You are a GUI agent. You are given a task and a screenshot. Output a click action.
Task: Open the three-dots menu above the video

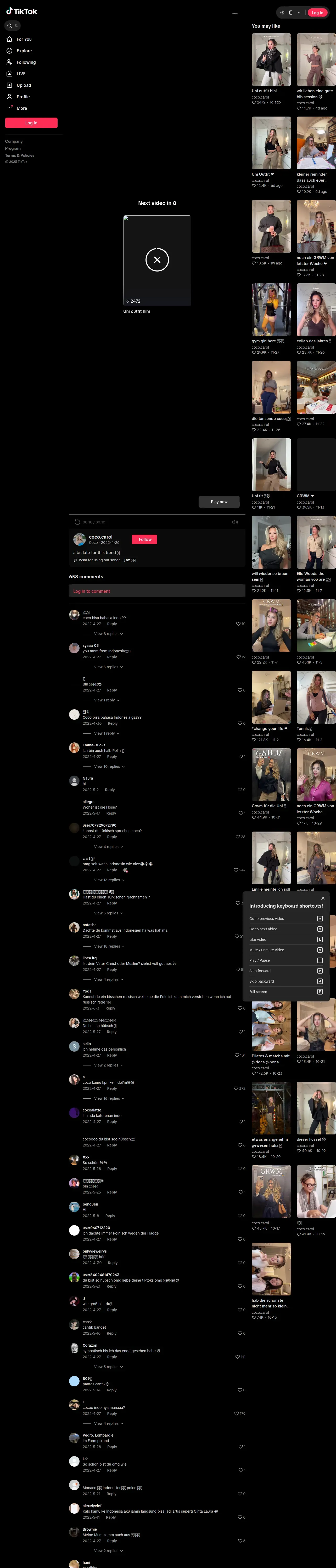click(235, 13)
